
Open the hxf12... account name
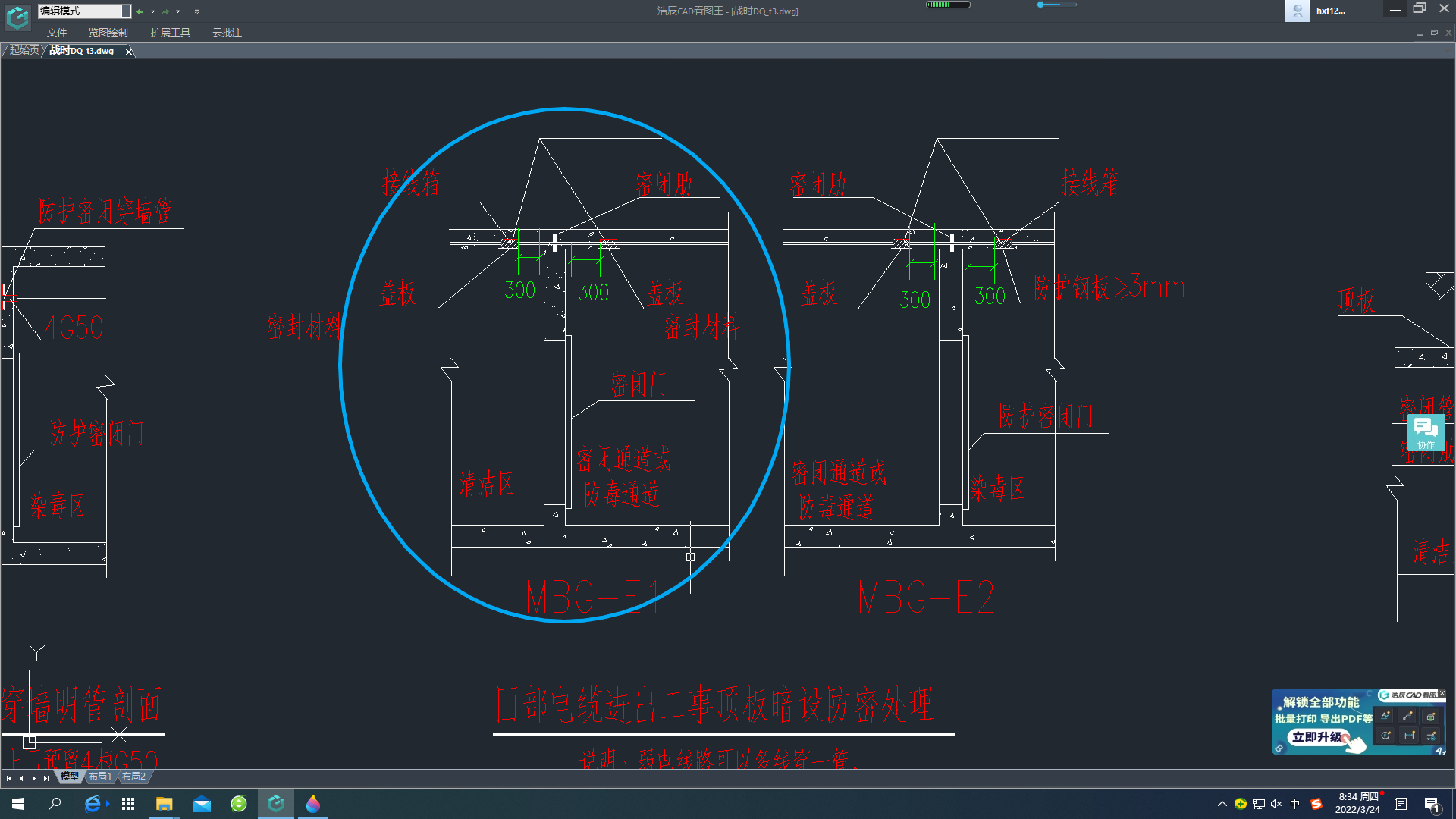click(x=1330, y=11)
